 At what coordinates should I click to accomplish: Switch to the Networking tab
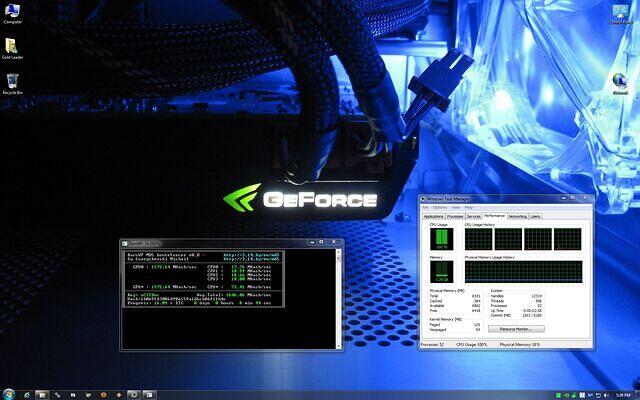(518, 215)
